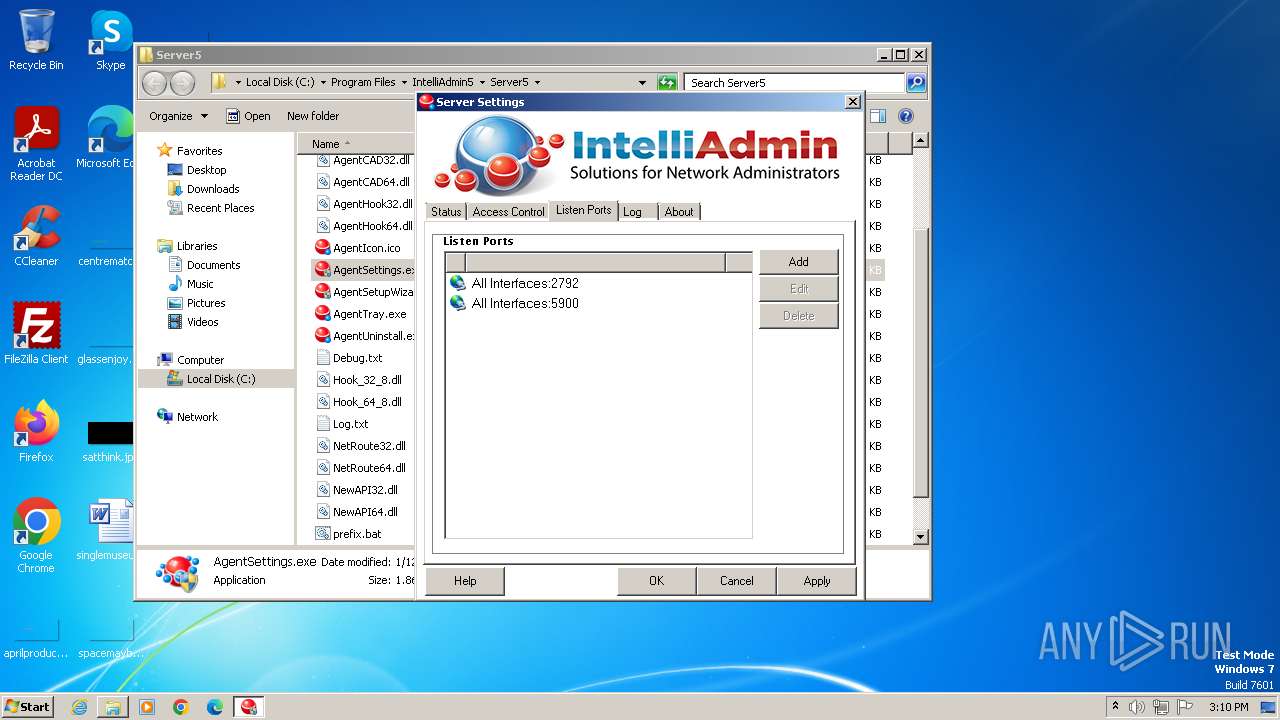The image size is (1280, 720).
Task: Select the Listen Ports tab
Action: tap(584, 210)
